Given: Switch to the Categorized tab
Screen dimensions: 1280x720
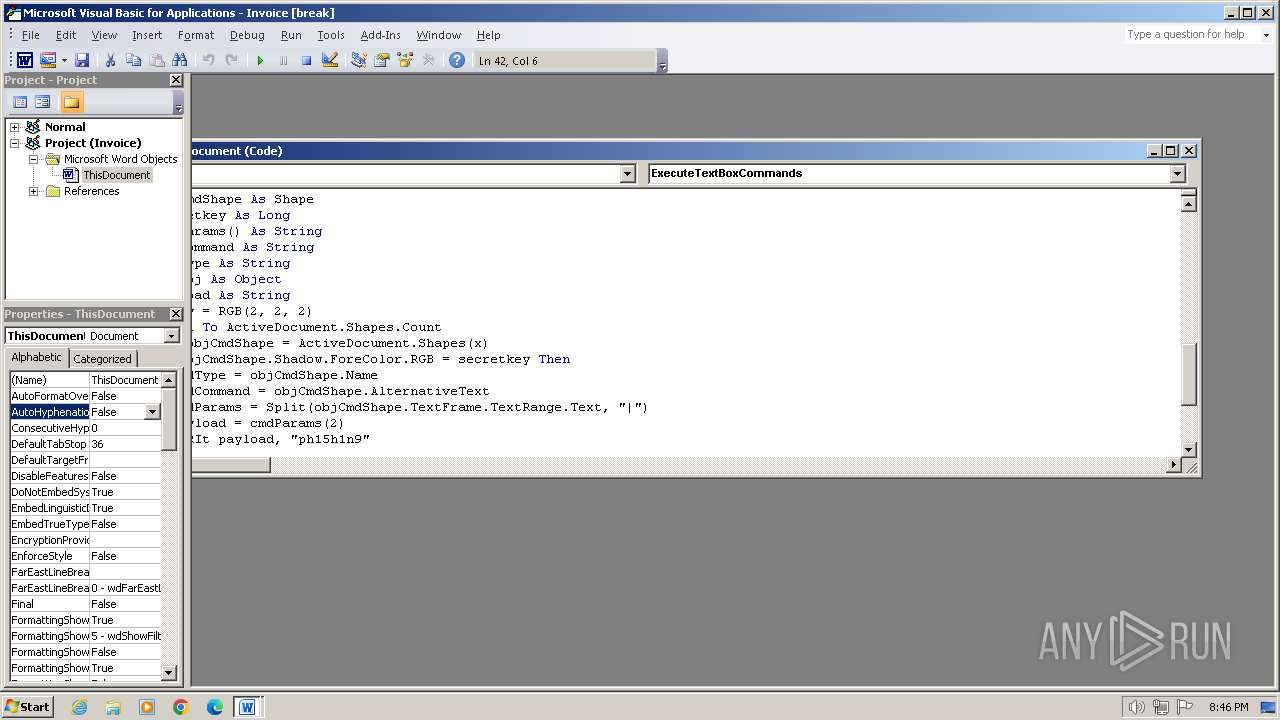Looking at the screenshot, I should click(102, 359).
